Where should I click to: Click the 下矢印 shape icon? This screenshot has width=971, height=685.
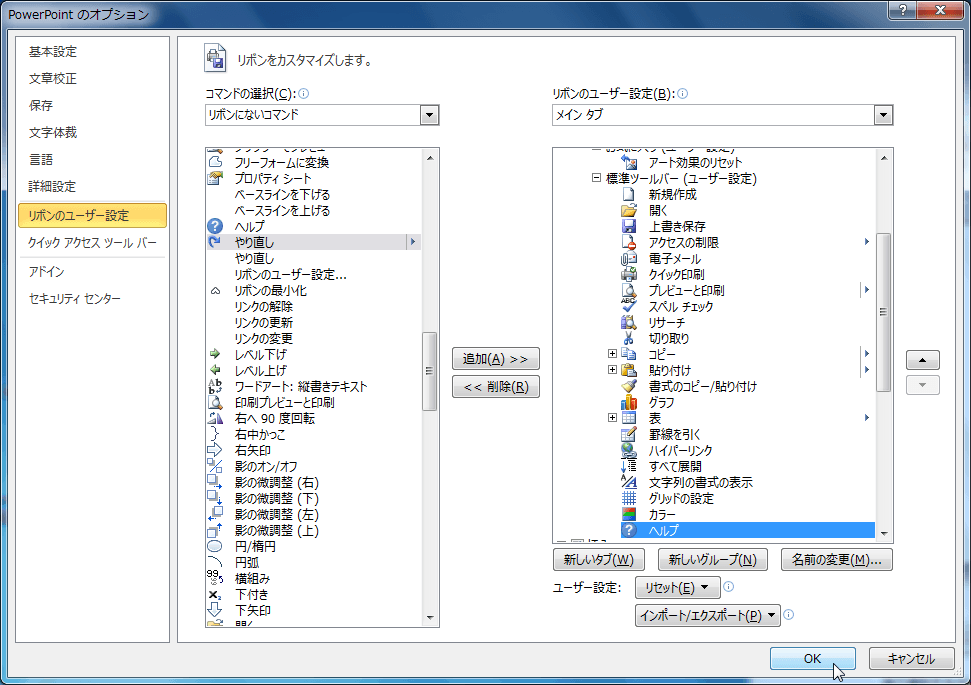pos(215,610)
